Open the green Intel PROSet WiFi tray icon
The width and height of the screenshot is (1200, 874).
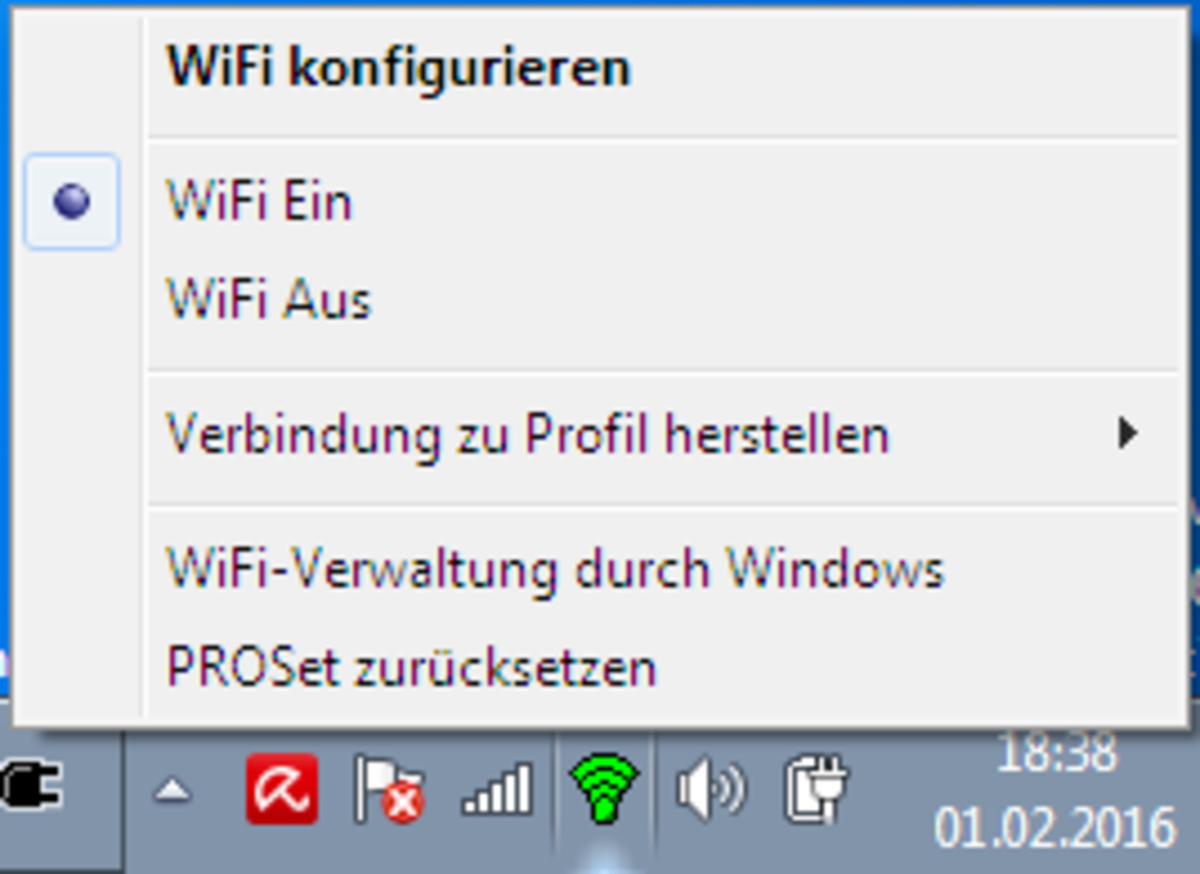pyautogui.click(x=604, y=789)
